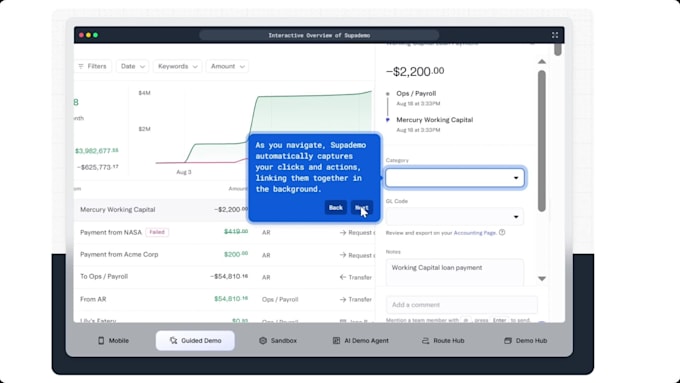
Task: Select the To Ops / Payroll row
Action: click(224, 277)
